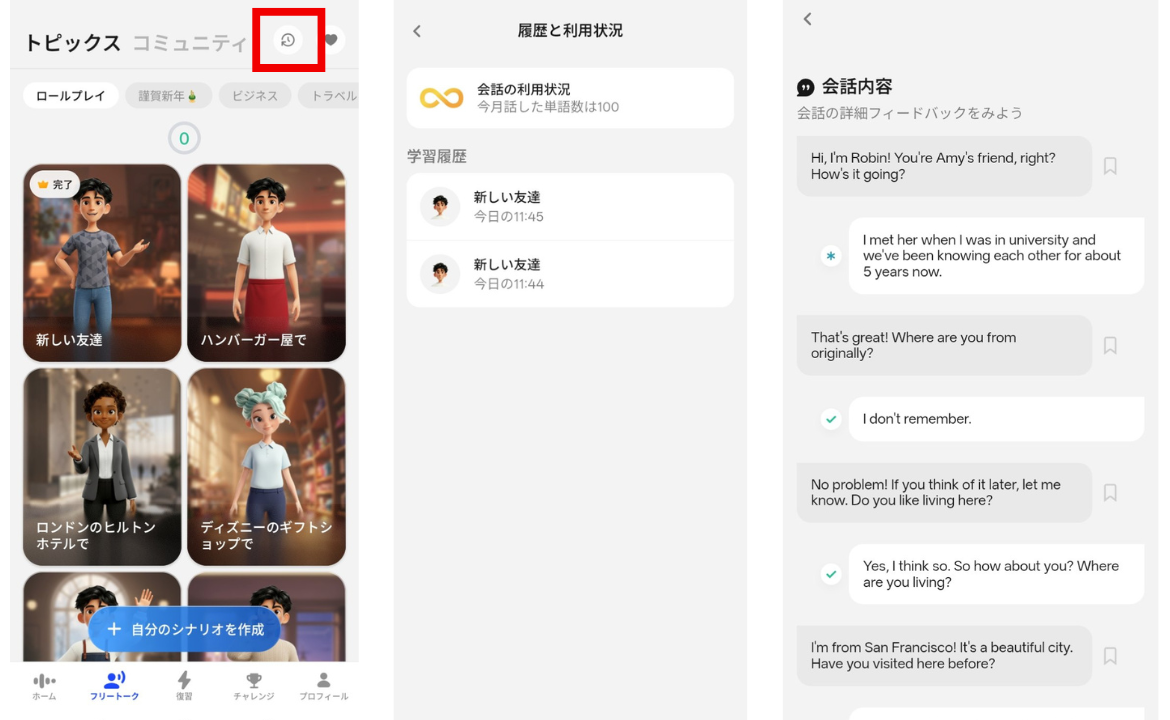Go to プロフィール person icon
The height and width of the screenshot is (720, 1170).
[x=323, y=686]
